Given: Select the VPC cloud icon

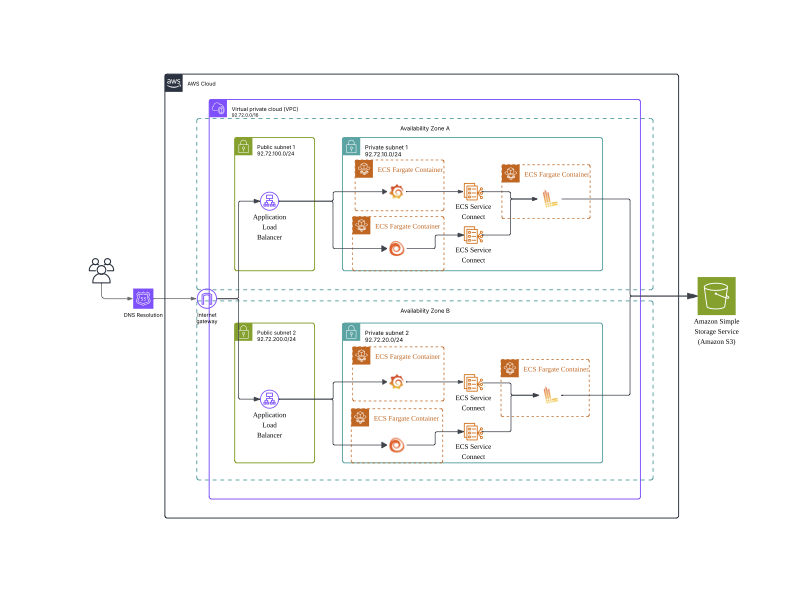Looking at the screenshot, I should 218,108.
